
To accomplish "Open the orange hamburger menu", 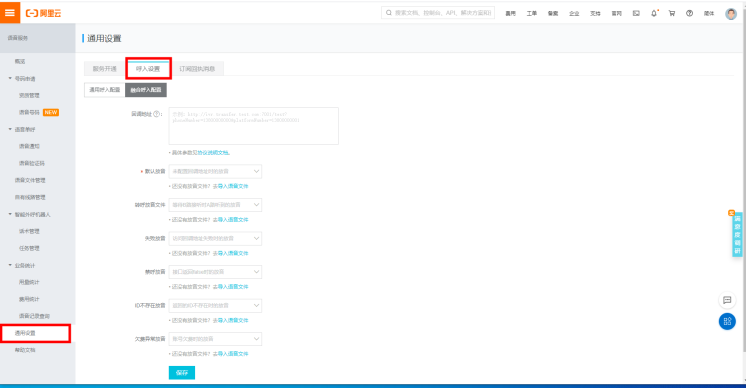I will pyautogui.click(x=10, y=12).
